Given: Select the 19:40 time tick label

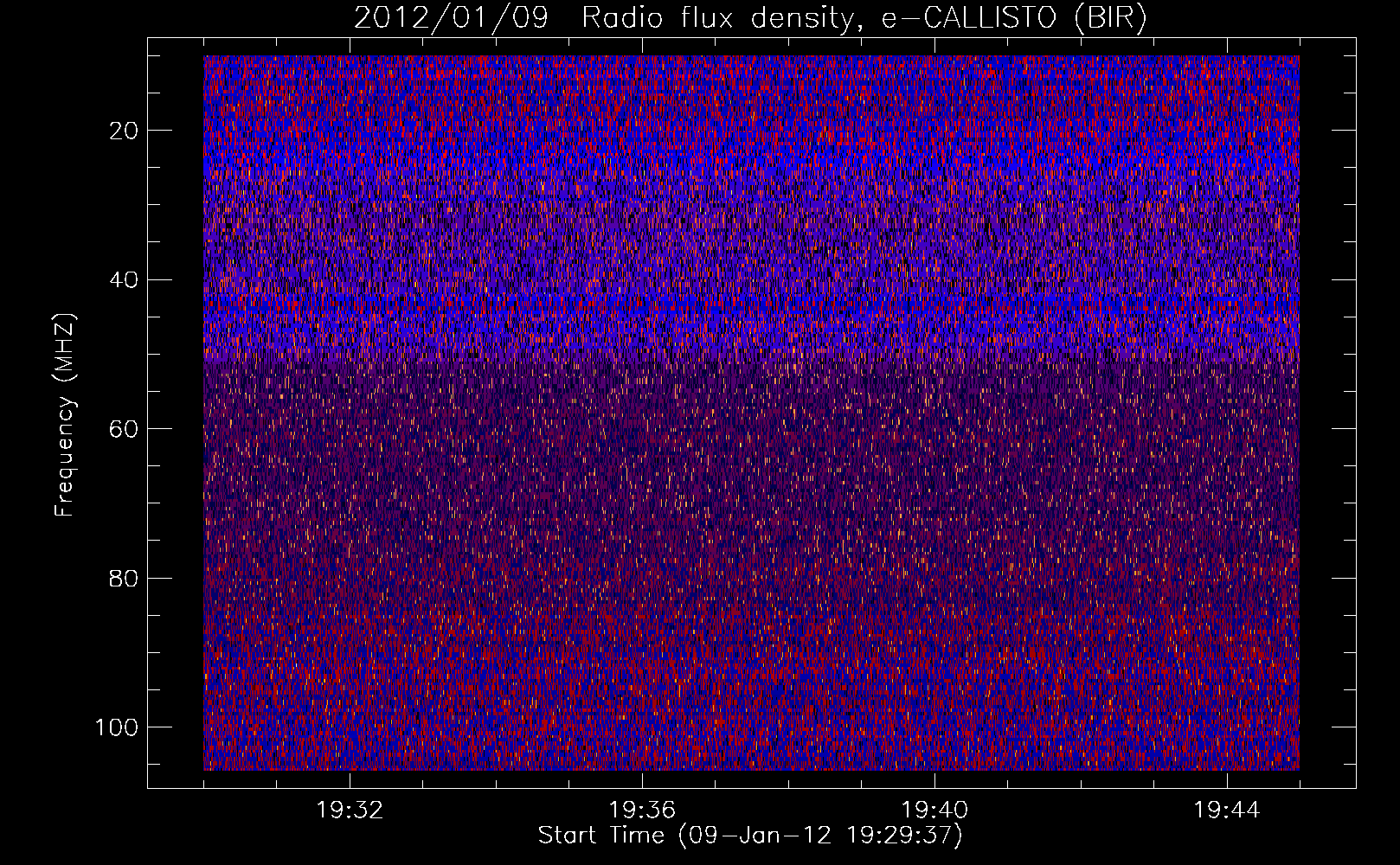Looking at the screenshot, I should [934, 811].
